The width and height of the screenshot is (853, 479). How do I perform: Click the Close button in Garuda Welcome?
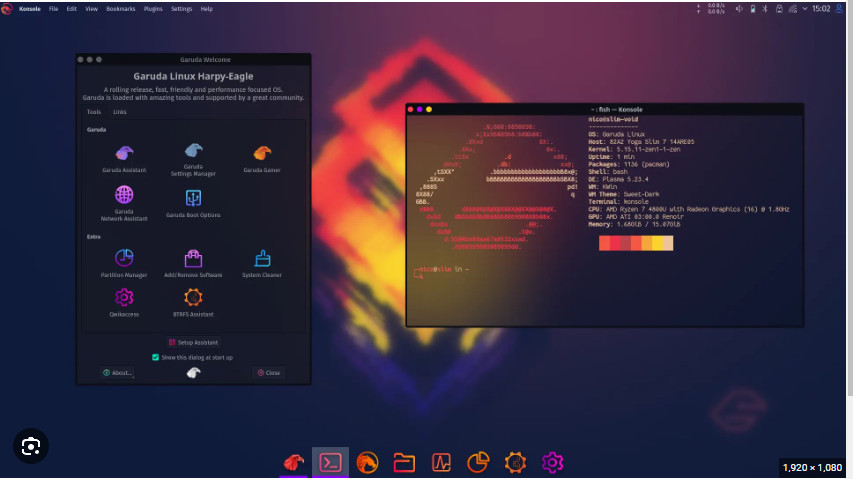tap(268, 372)
